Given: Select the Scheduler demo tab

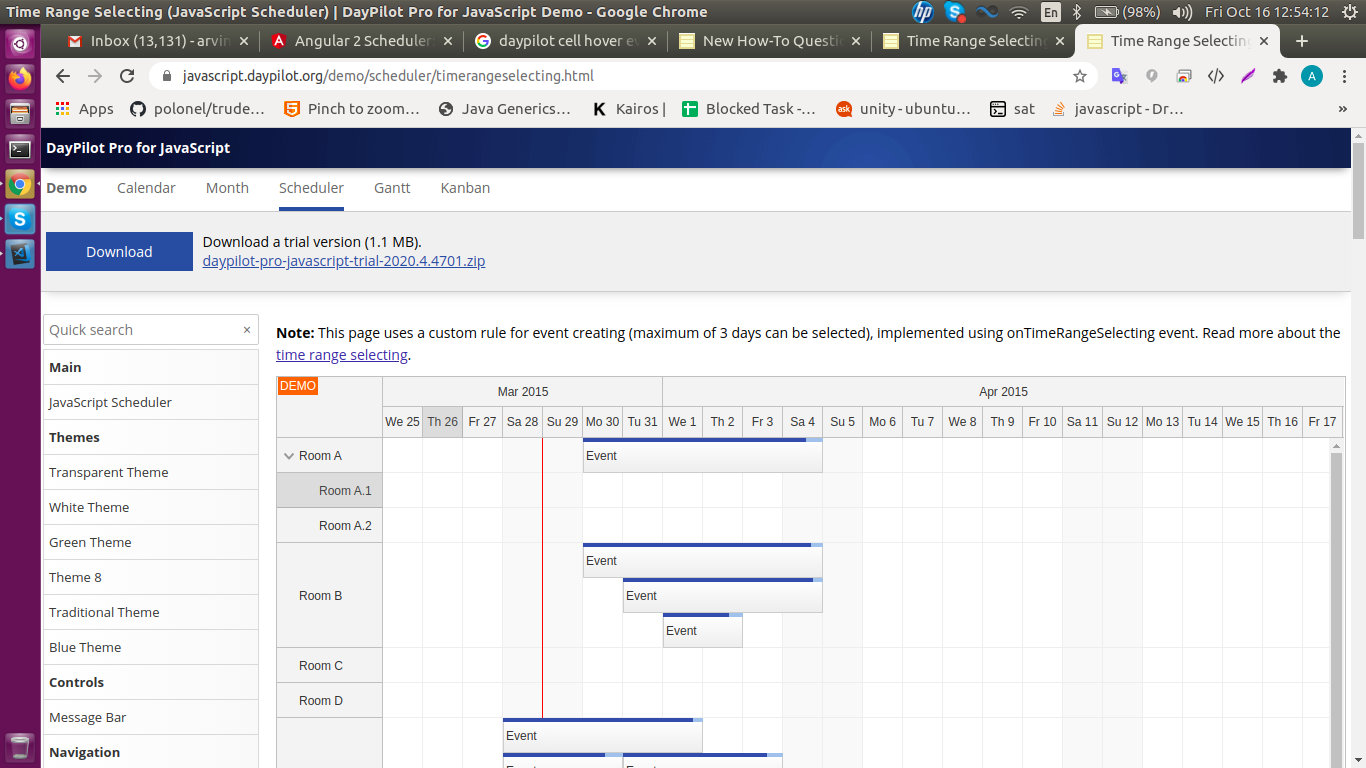Looking at the screenshot, I should click(311, 188).
